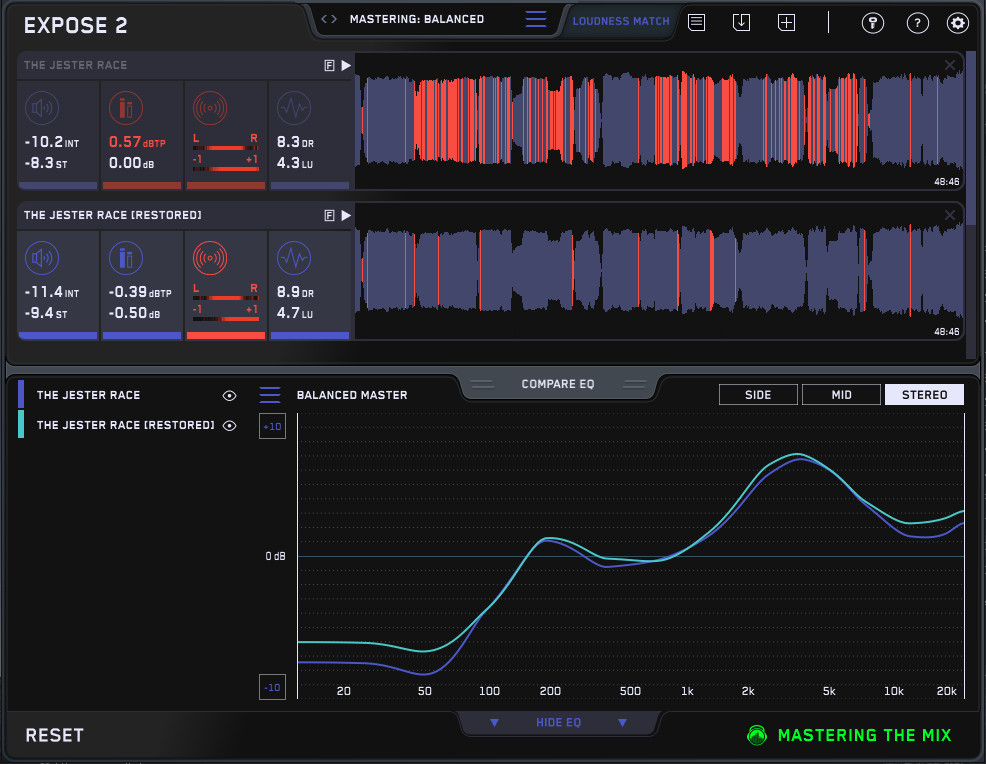Open the Mastering: Balanced preset menu

[x=536, y=19]
